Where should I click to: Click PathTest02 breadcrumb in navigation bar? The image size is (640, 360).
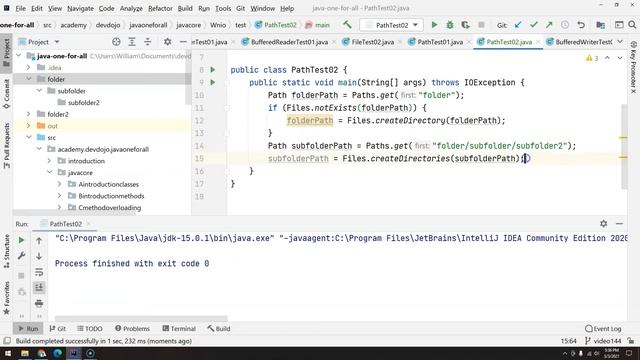pyautogui.click(x=276, y=25)
